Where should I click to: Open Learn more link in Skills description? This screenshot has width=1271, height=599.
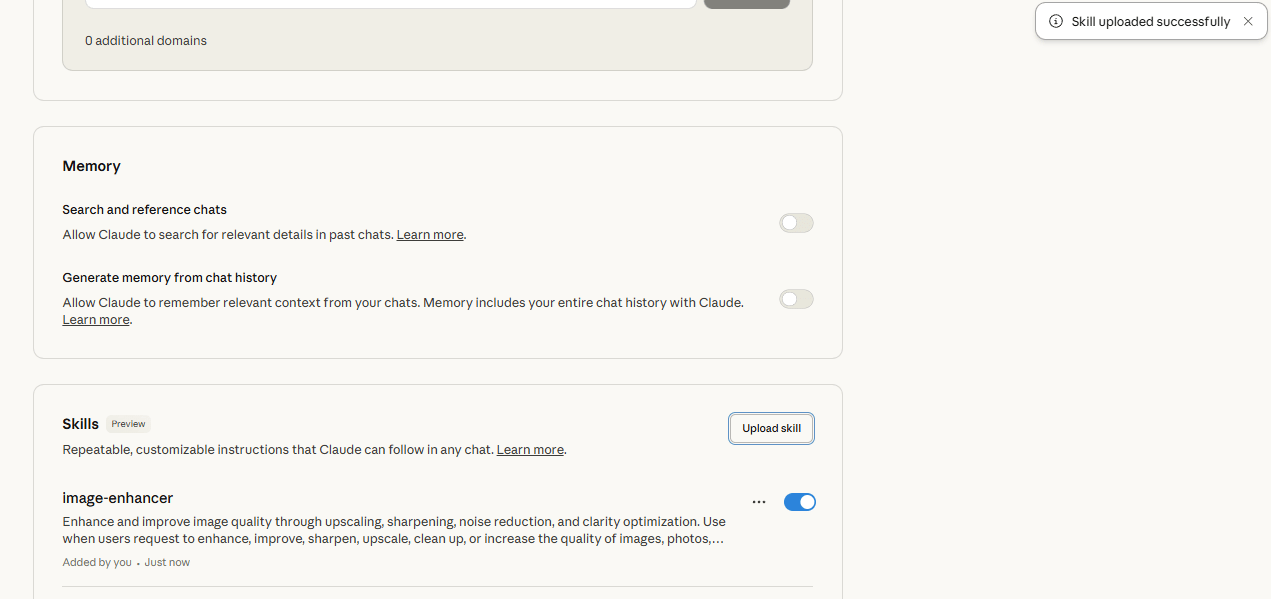(530, 450)
